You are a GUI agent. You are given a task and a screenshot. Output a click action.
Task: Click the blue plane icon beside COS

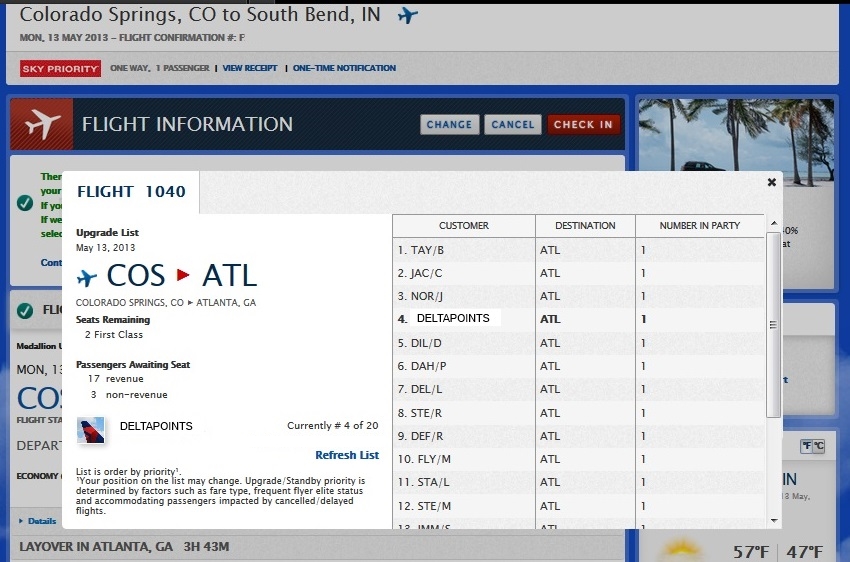[87, 277]
